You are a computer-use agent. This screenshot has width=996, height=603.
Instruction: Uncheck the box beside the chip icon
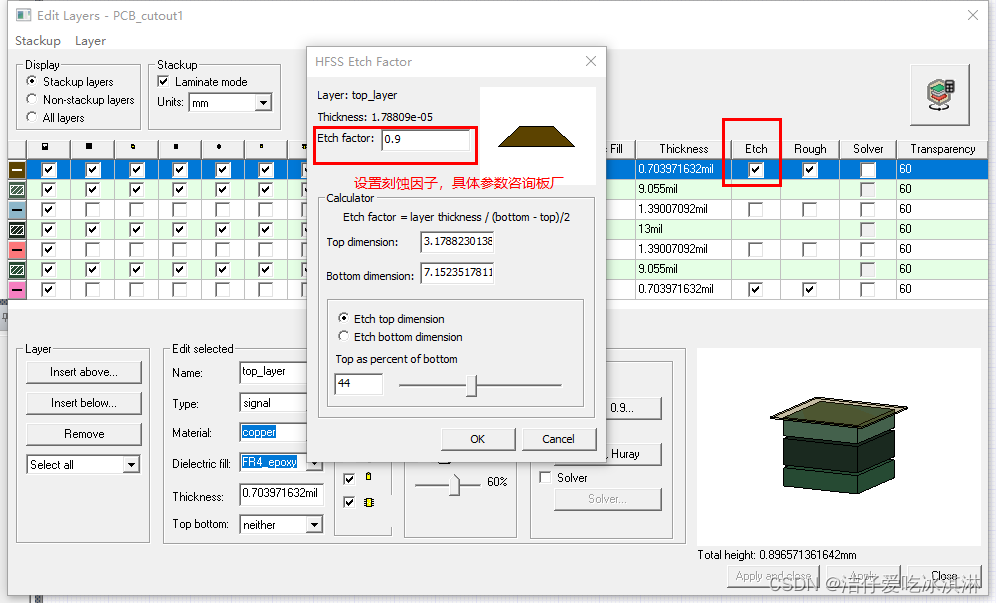click(x=349, y=502)
